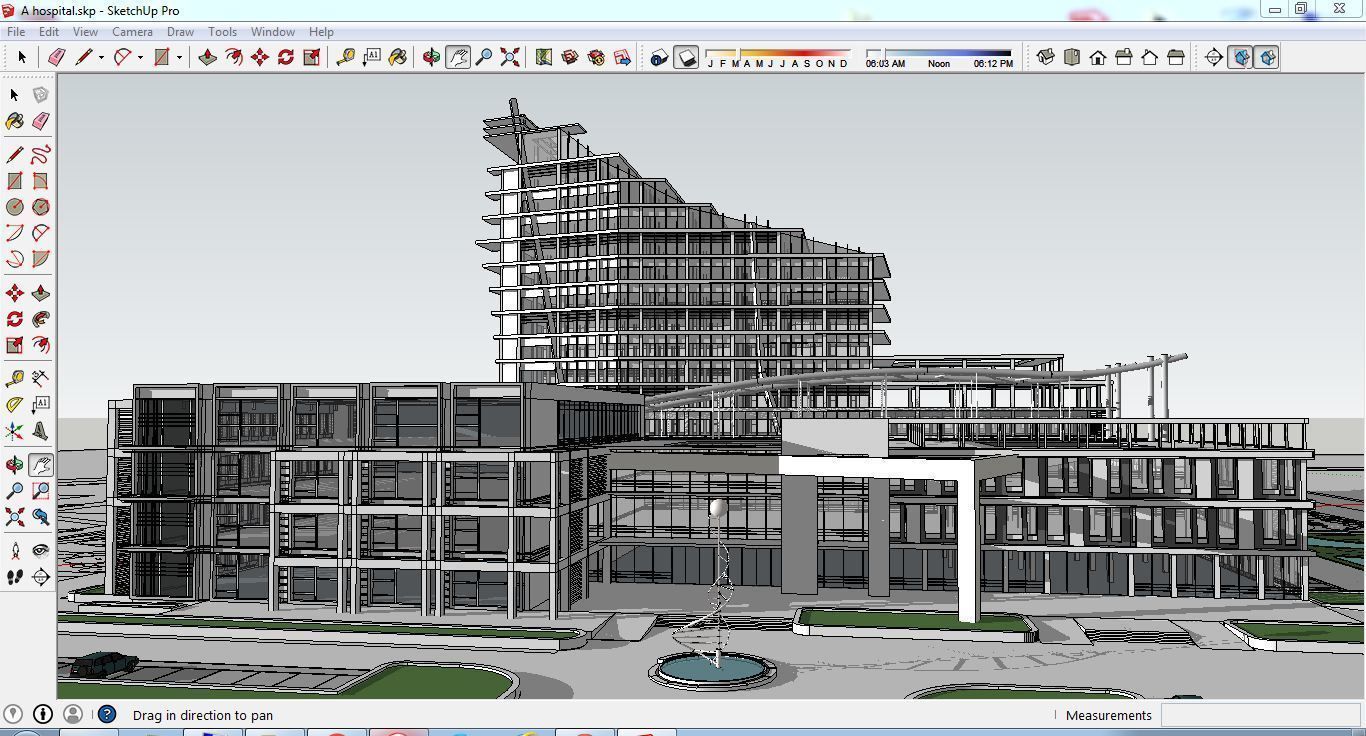Select the Offset tool in top toolbar
The image size is (1366, 736).
[x=234, y=58]
